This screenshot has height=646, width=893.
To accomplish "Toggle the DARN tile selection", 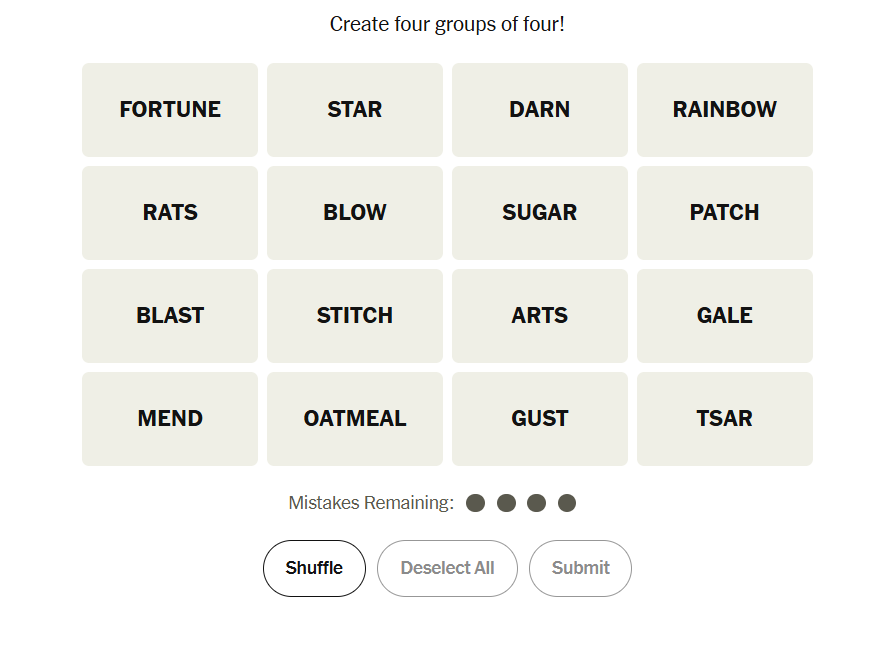I will (540, 110).
